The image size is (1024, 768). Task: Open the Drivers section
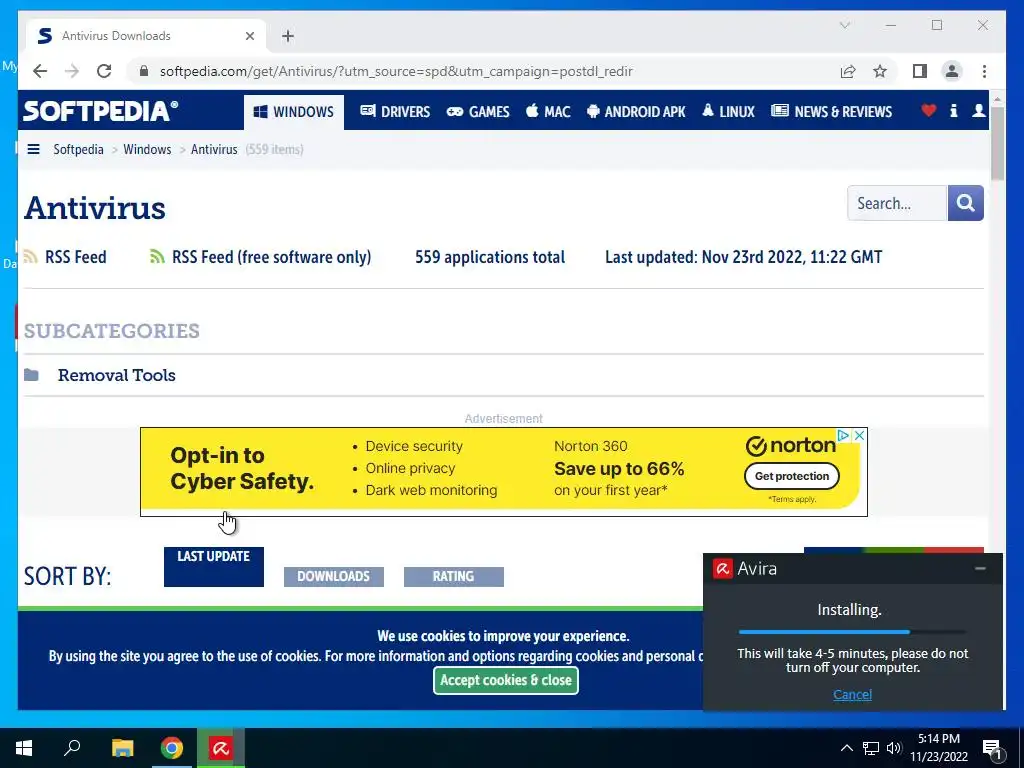coord(395,112)
